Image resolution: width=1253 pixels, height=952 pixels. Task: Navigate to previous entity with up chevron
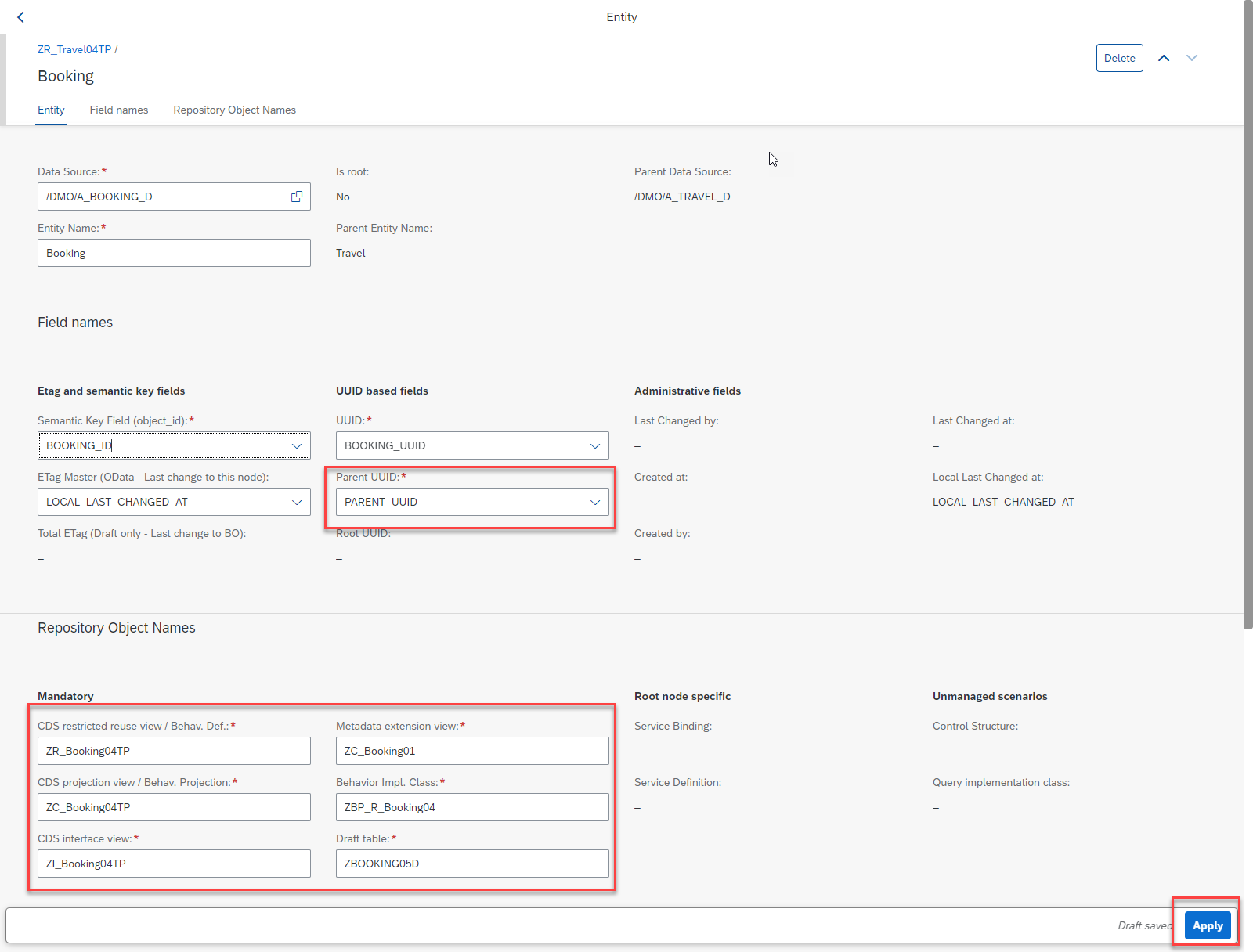1164,58
